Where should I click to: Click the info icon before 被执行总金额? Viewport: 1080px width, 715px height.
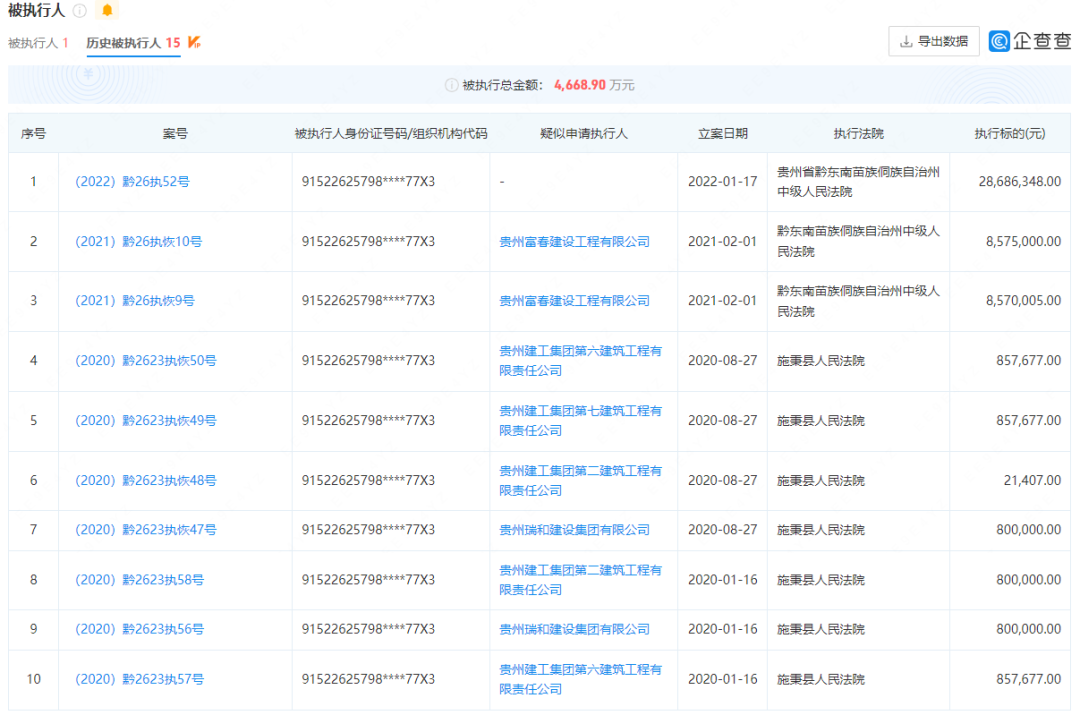click(451, 85)
